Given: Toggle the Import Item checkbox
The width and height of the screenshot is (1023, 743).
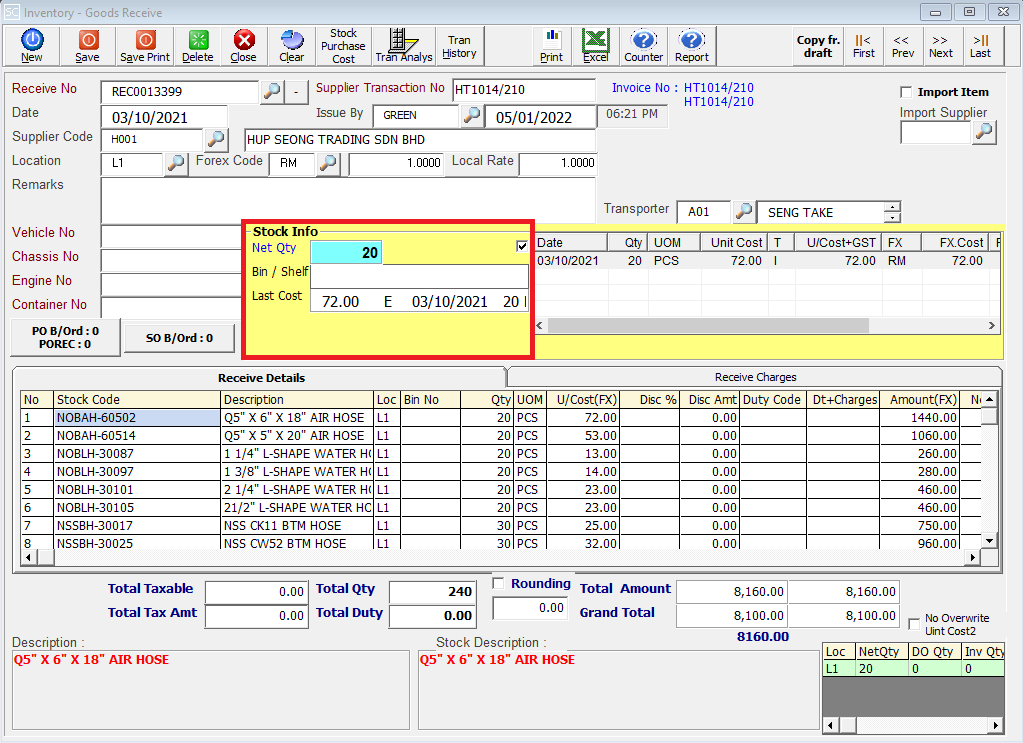Looking at the screenshot, I should tap(906, 92).
